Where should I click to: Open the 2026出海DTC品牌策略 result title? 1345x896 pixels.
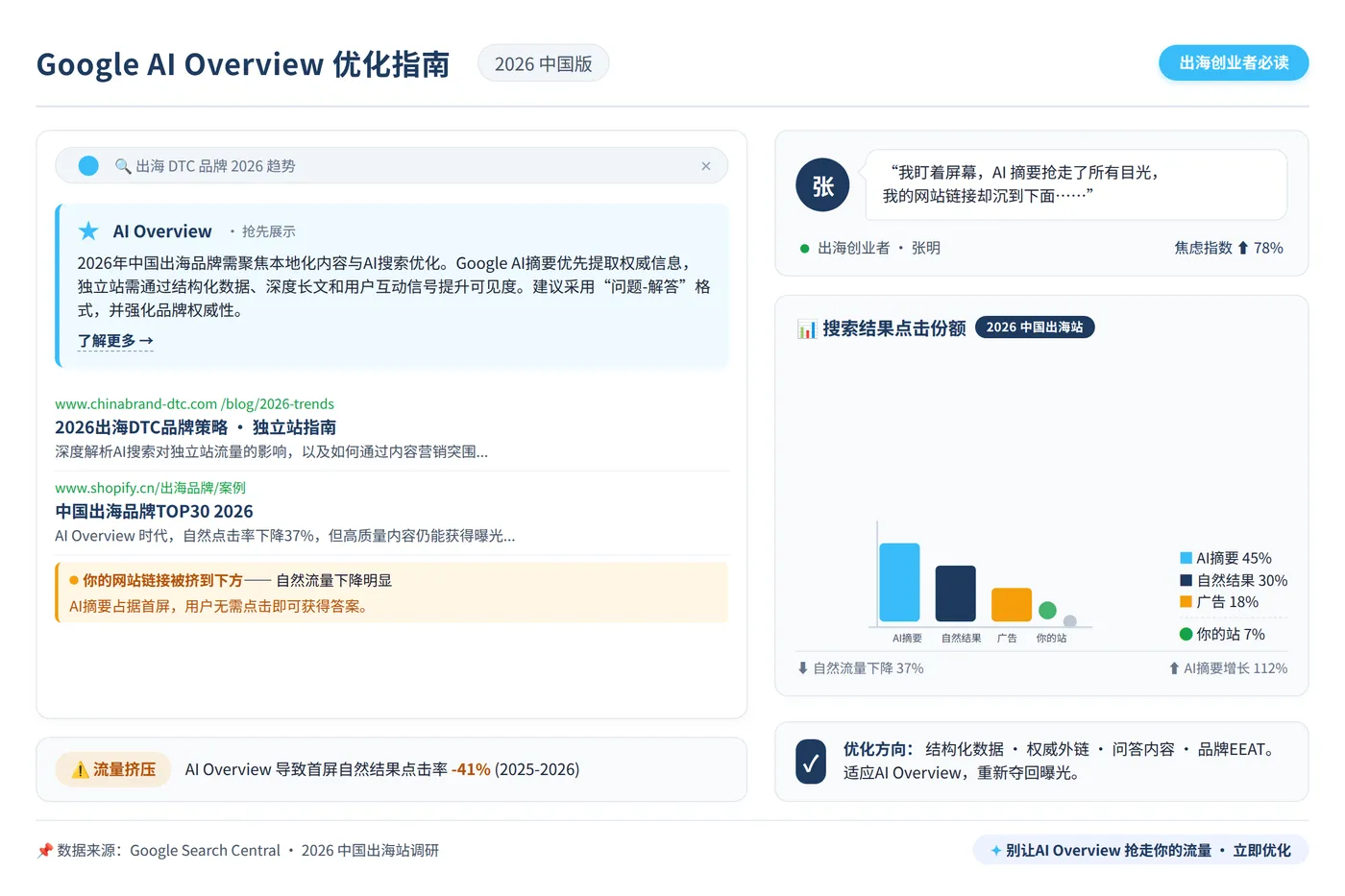point(196,427)
